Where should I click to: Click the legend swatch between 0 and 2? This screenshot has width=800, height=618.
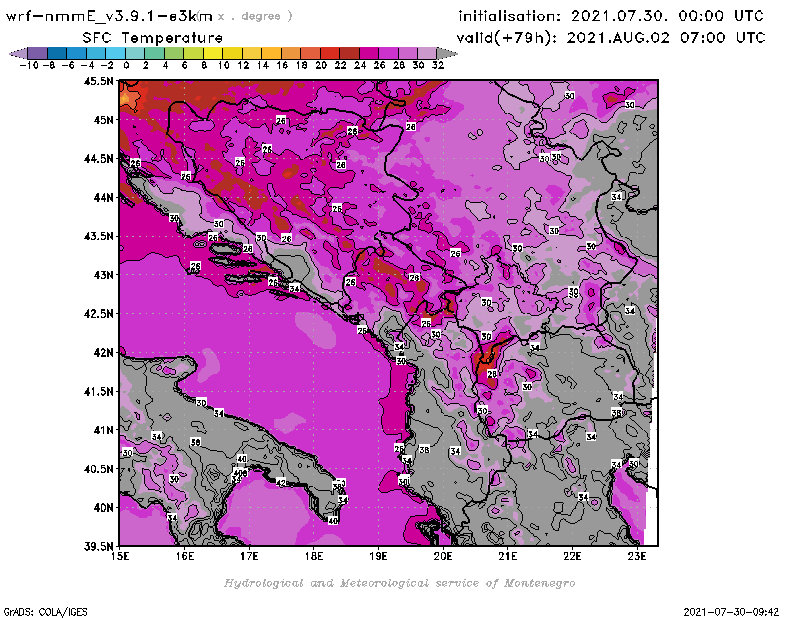coord(135,53)
